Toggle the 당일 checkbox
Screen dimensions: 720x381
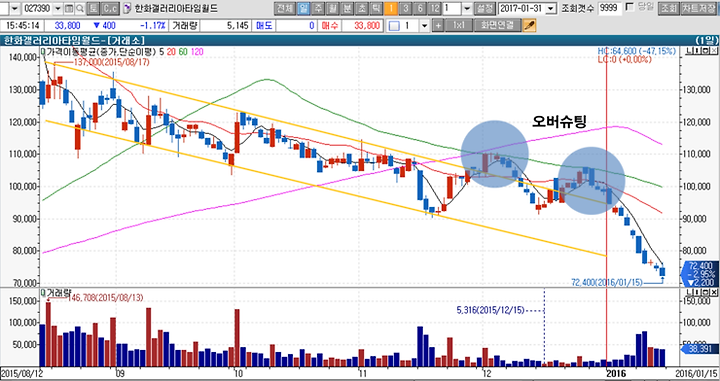pyautogui.click(x=630, y=7)
